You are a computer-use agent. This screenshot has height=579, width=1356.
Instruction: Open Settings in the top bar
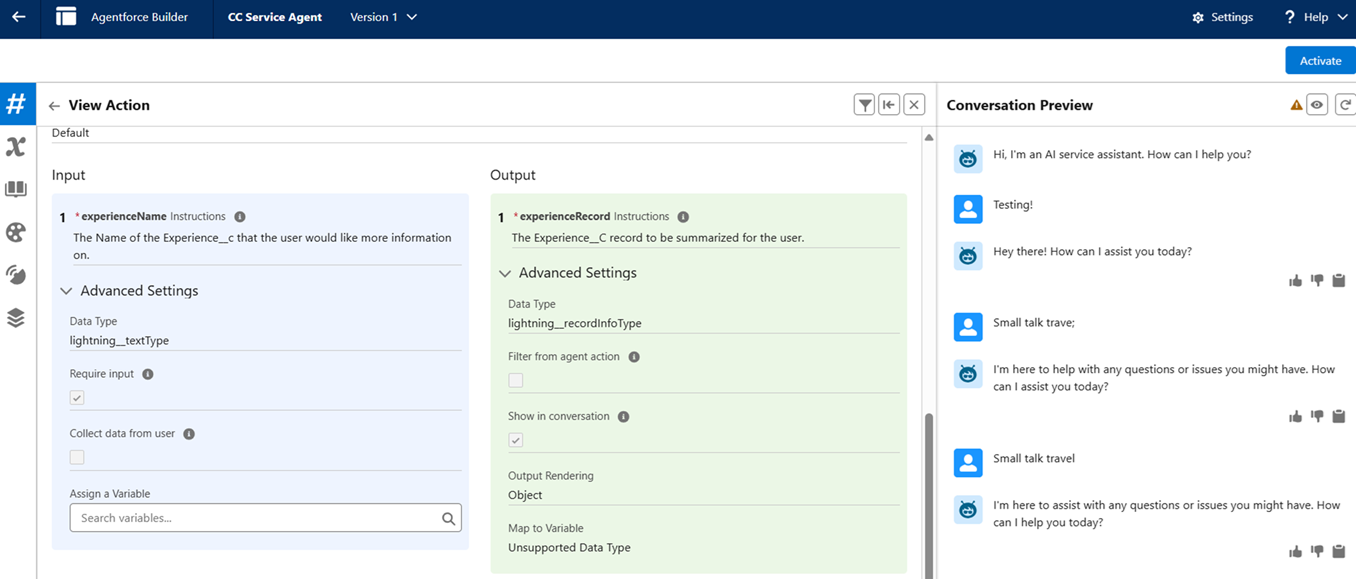tap(1222, 17)
